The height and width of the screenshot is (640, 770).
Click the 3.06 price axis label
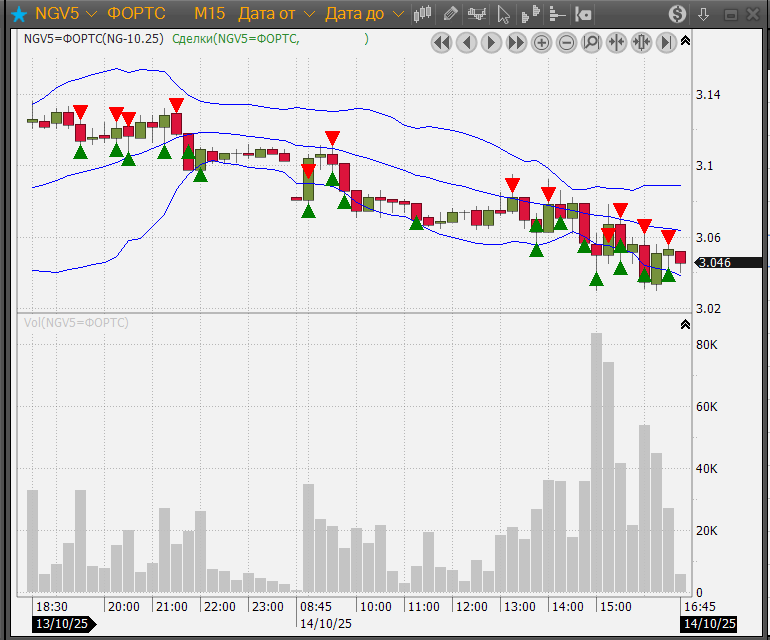click(x=708, y=237)
